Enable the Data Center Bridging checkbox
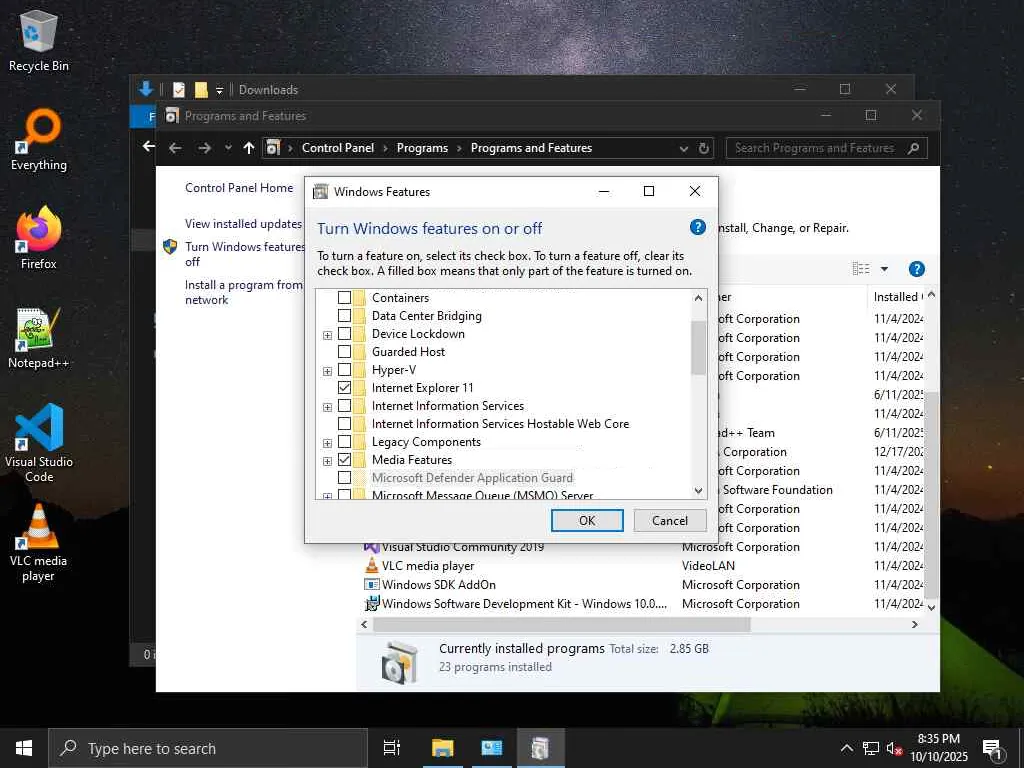Screen dimensions: 1024x768 click(344, 315)
